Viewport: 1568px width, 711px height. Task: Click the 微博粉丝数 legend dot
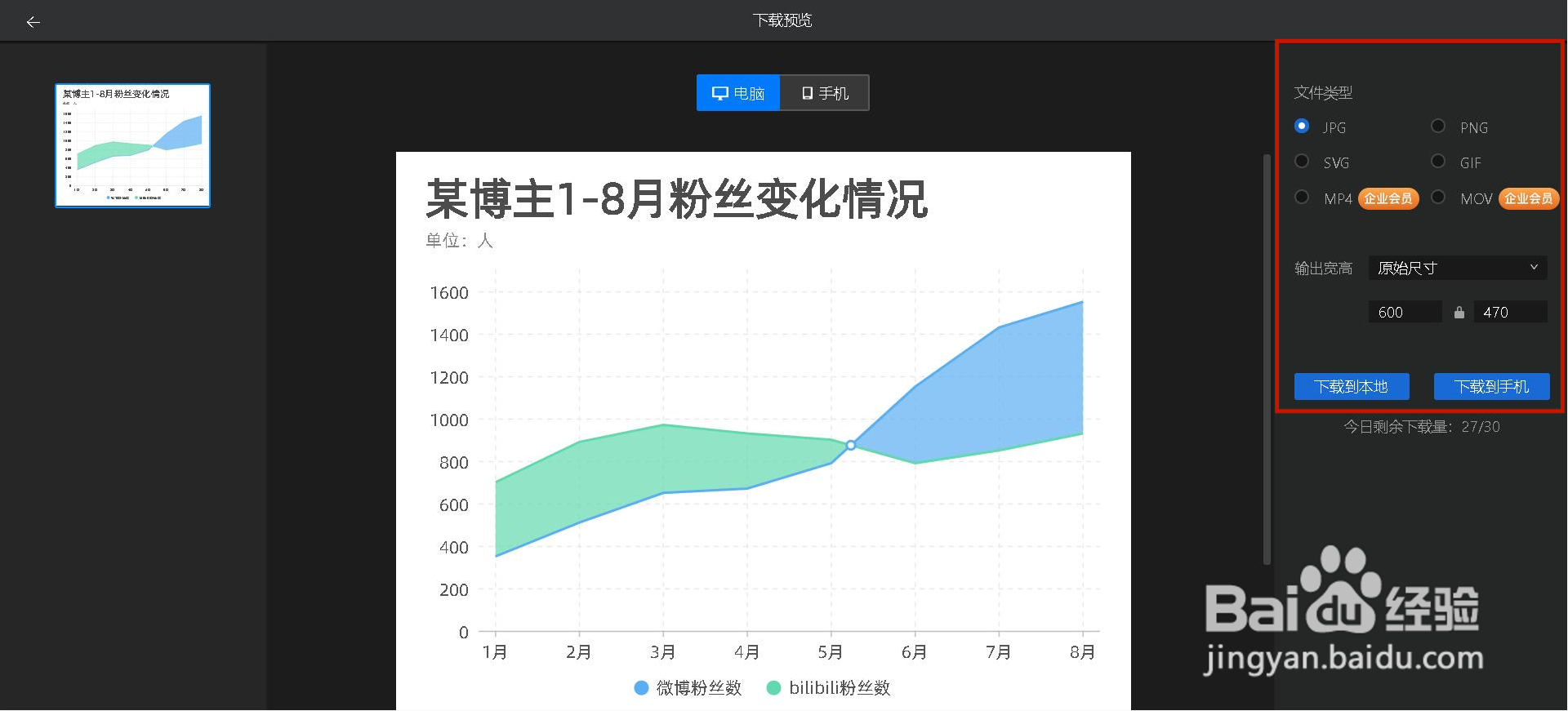[641, 688]
